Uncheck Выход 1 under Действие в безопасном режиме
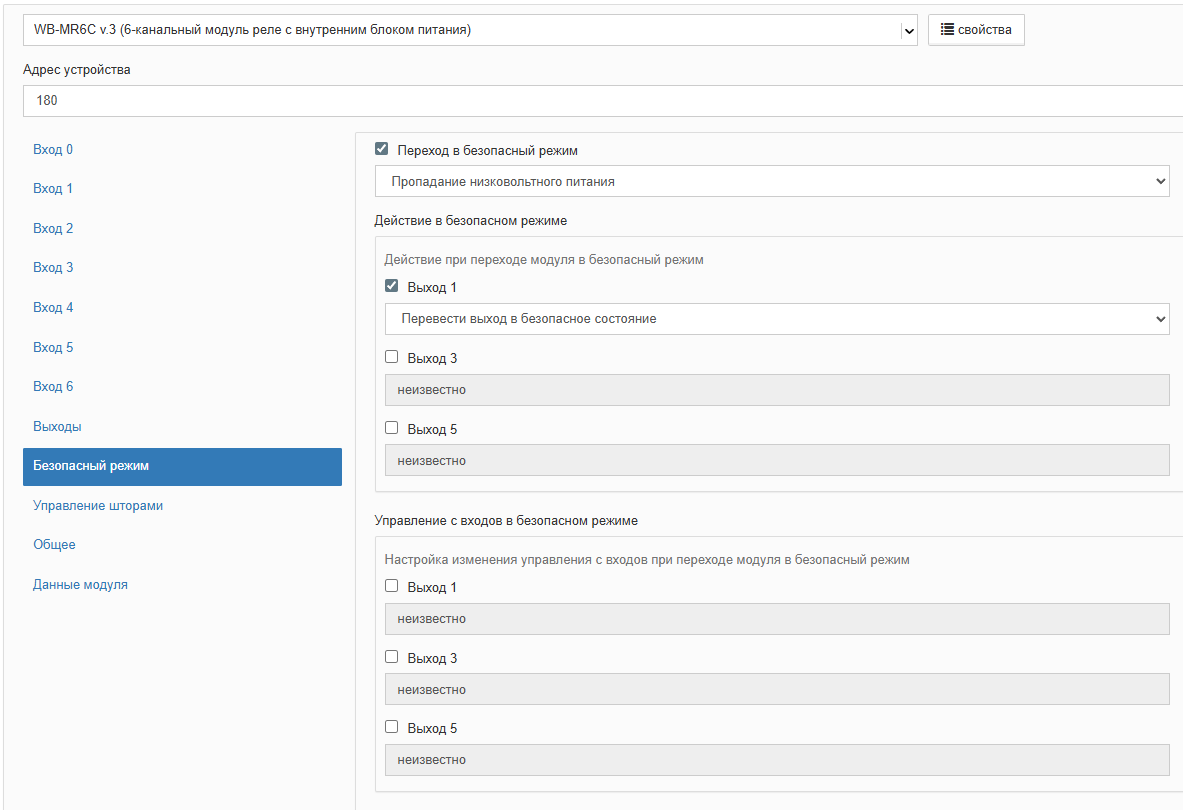This screenshot has width=1183, height=810. (392, 286)
